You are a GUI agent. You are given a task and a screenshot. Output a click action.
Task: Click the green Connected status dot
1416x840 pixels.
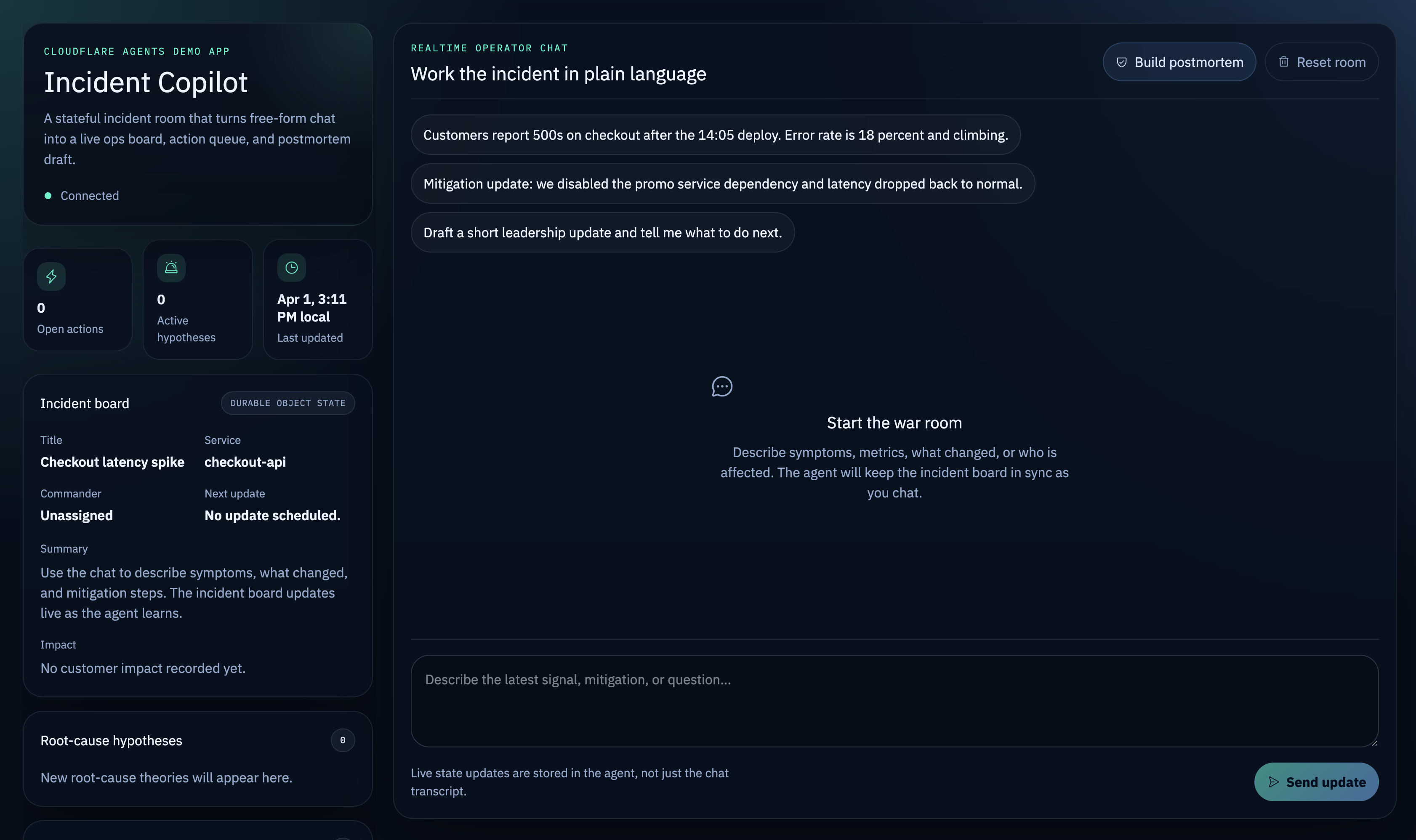(x=48, y=196)
